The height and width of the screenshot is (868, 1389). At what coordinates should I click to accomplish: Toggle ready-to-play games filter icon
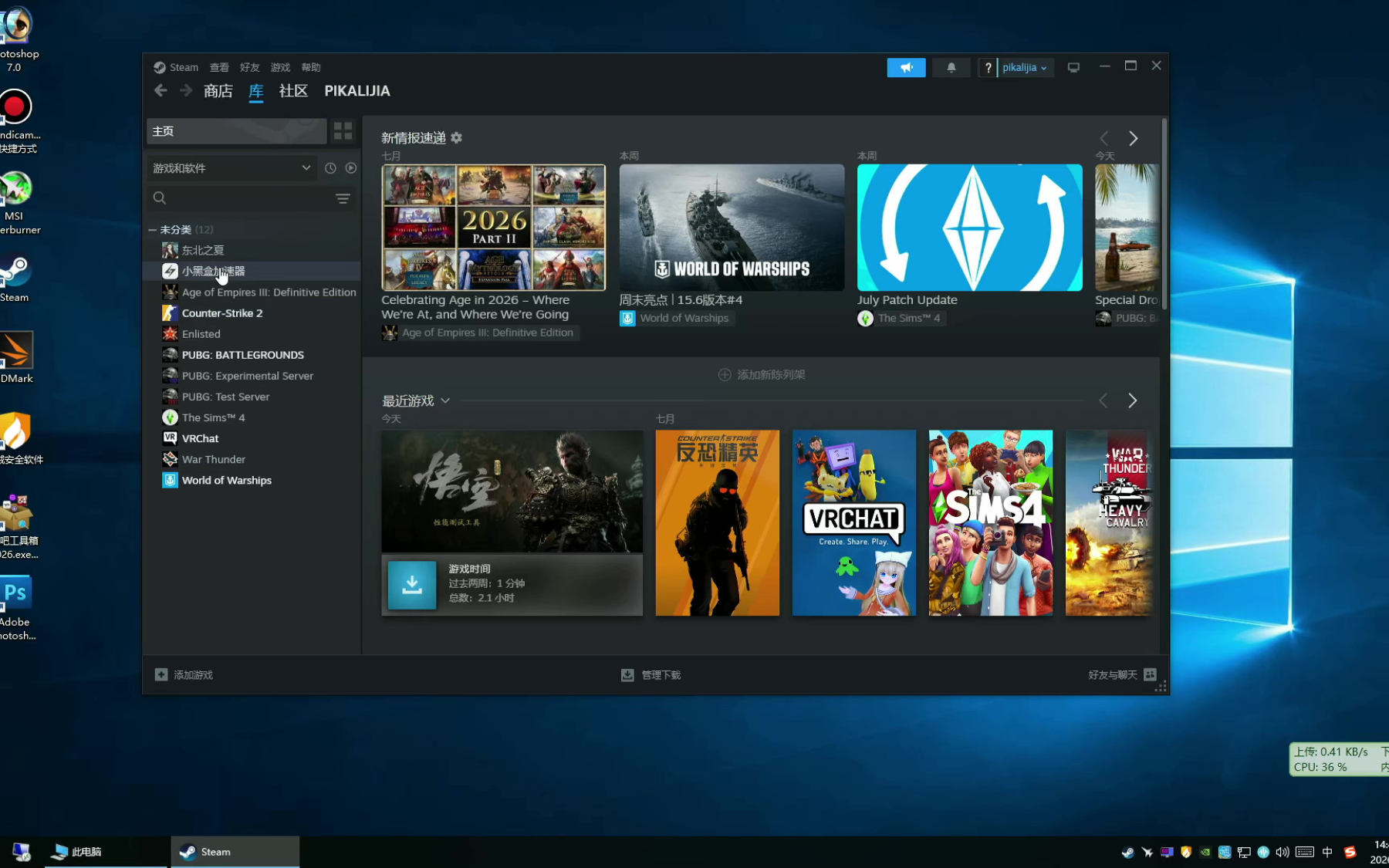pos(351,168)
